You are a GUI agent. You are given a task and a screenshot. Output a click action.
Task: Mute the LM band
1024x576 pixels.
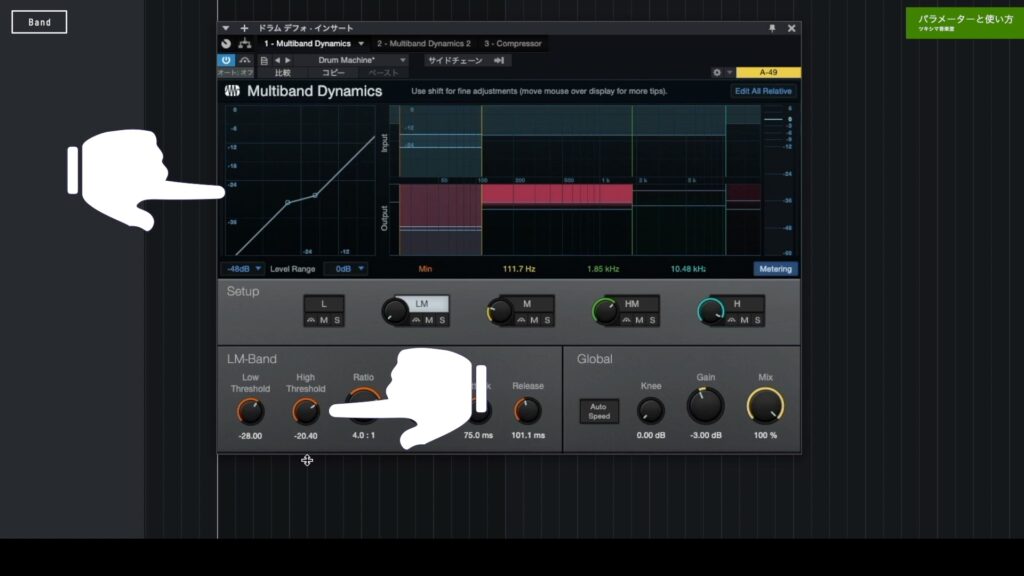pos(429,320)
